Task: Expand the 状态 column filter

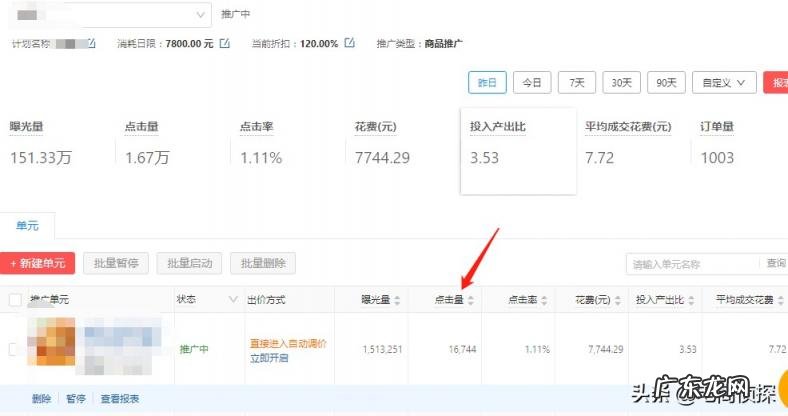Action: pos(233,299)
